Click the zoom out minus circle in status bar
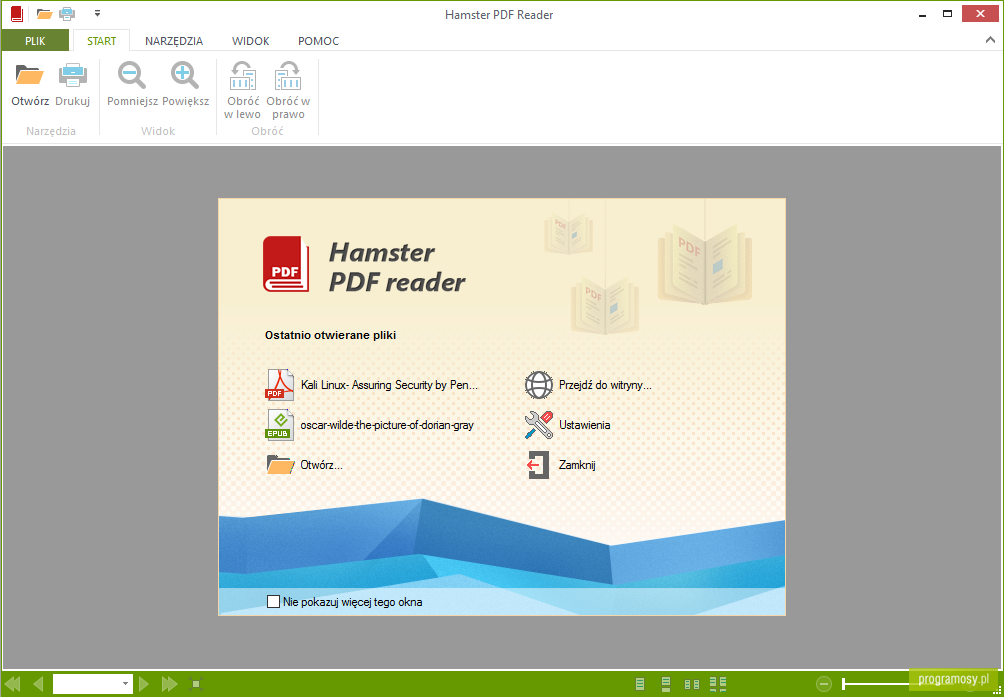The image size is (1004, 697). [824, 684]
